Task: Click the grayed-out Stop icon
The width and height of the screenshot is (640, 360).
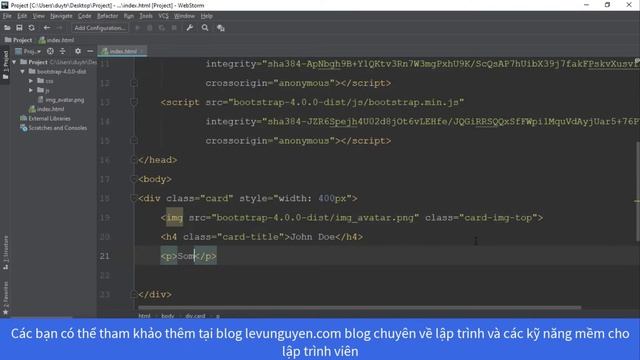Action: click(174, 28)
